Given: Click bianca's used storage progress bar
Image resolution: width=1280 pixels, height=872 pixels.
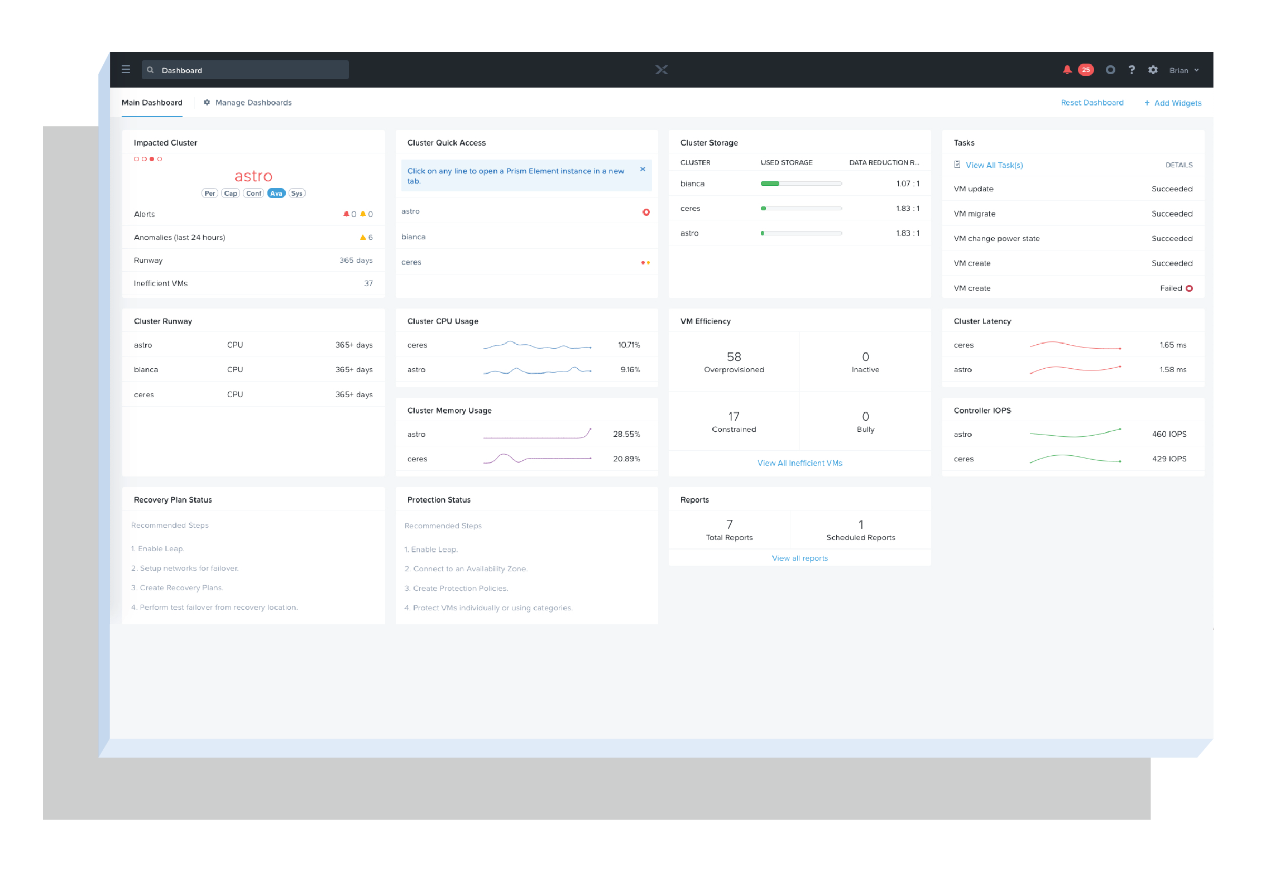Looking at the screenshot, I should [x=803, y=183].
